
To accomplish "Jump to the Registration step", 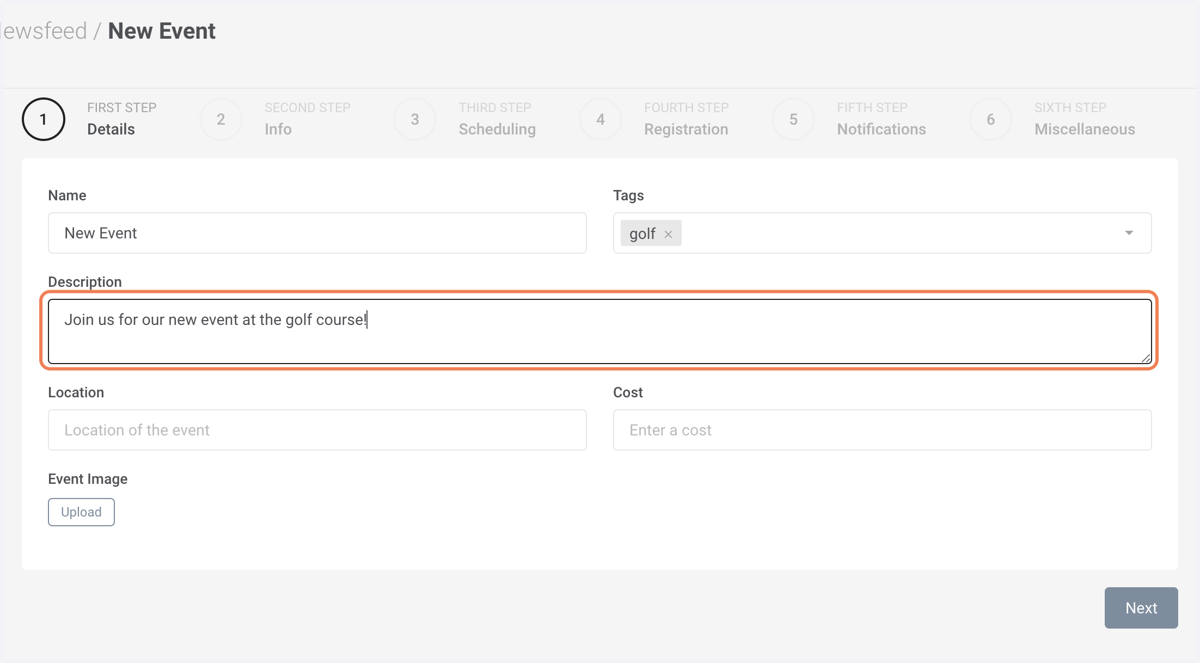I will (x=654, y=119).
